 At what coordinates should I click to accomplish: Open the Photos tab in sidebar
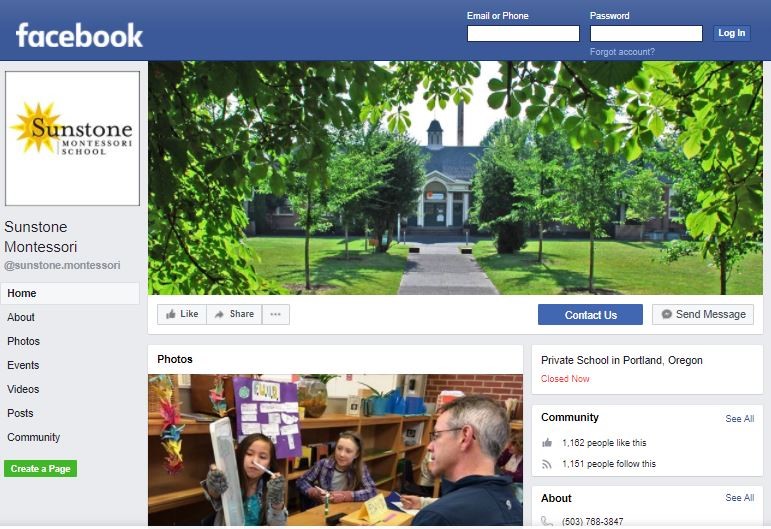pyautogui.click(x=23, y=341)
